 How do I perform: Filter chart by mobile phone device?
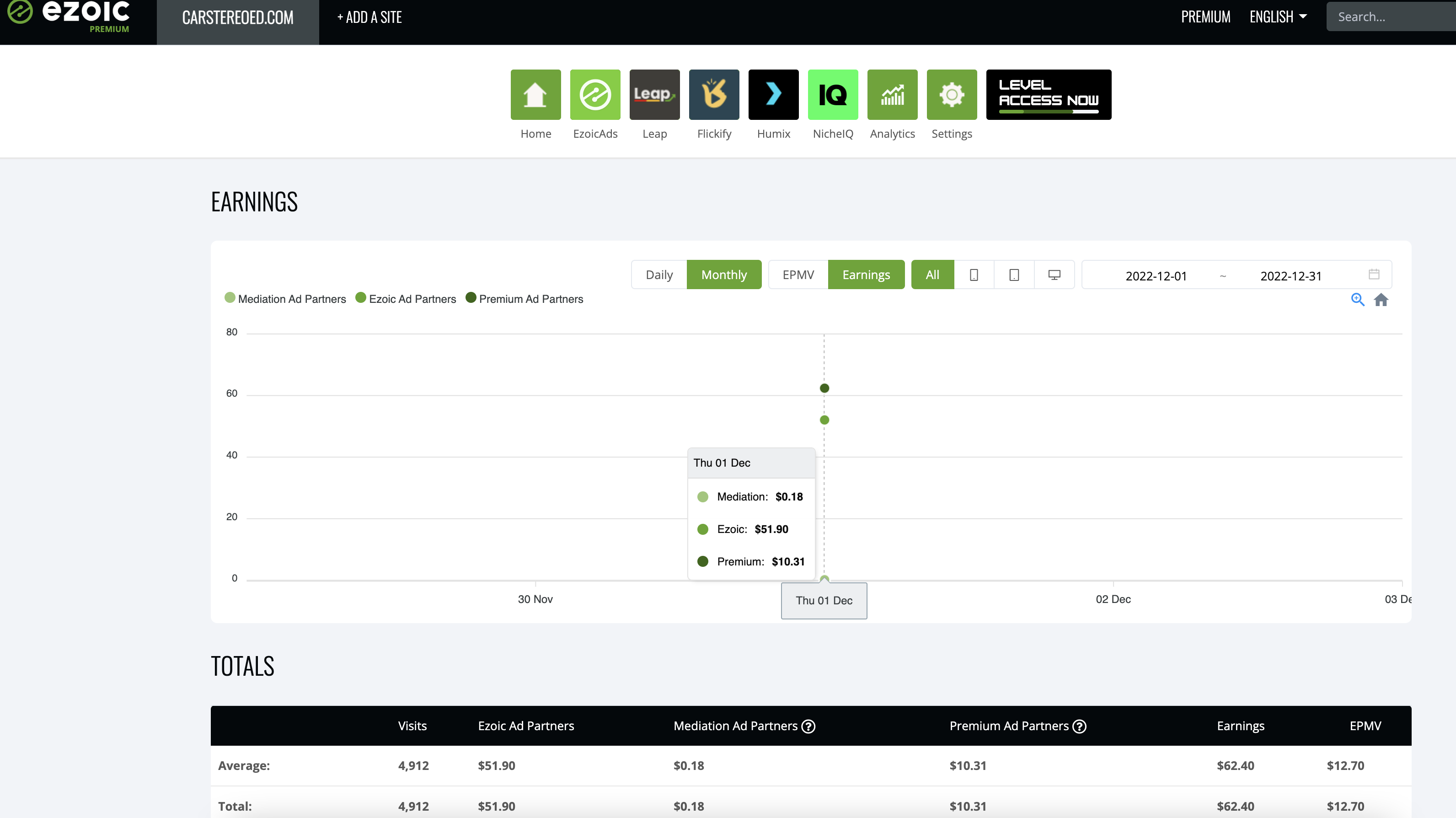coord(974,275)
